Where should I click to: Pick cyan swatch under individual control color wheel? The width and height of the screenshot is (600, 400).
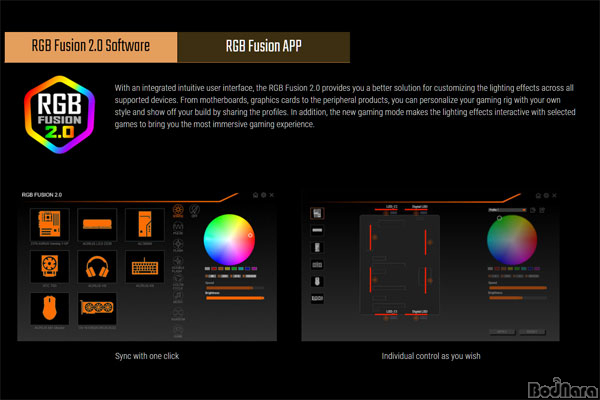[524, 269]
